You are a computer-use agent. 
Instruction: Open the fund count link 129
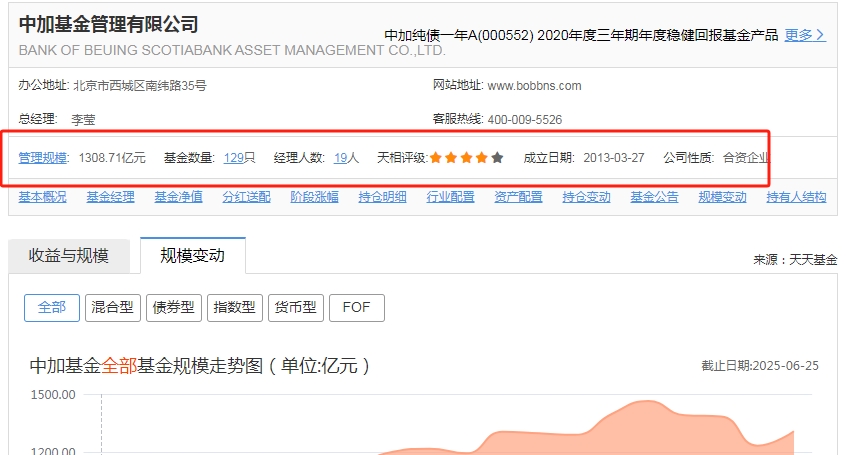click(233, 158)
